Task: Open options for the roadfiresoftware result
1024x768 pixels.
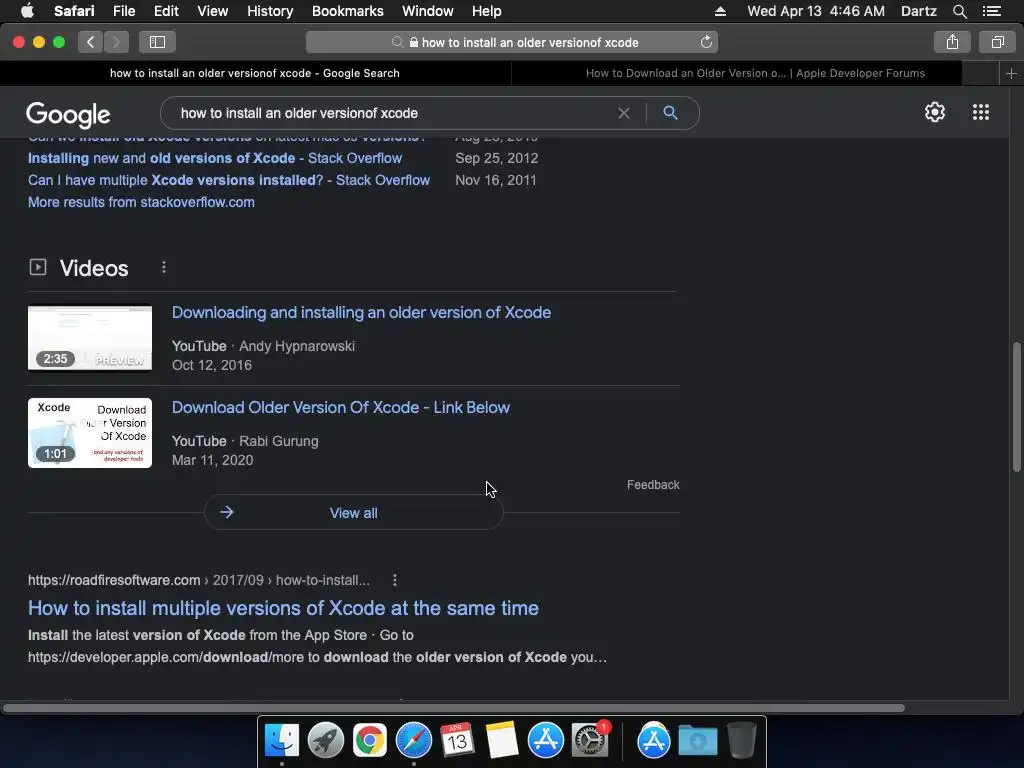Action: pyautogui.click(x=394, y=580)
